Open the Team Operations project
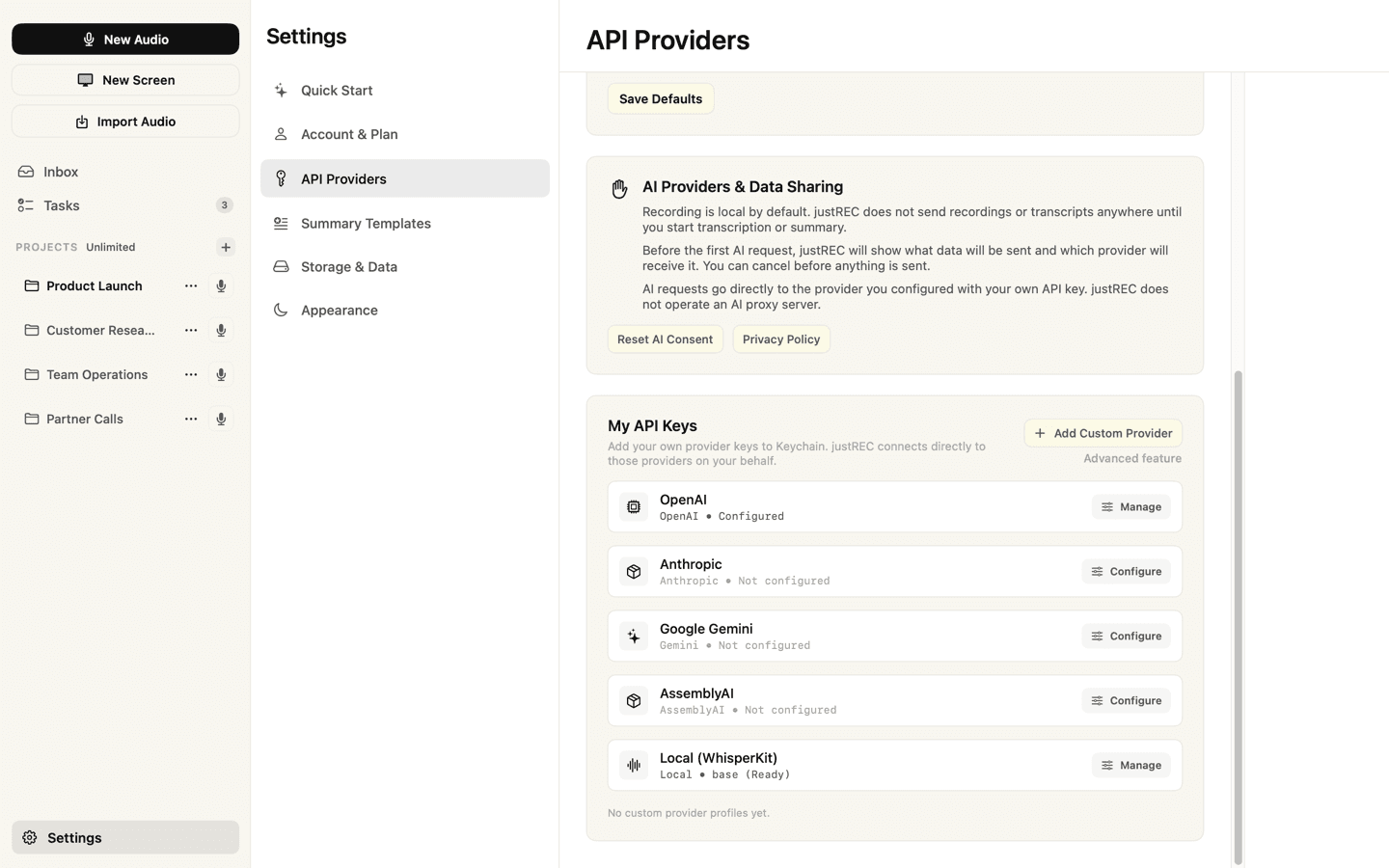Viewport: 1389px width, 868px height. click(96, 374)
